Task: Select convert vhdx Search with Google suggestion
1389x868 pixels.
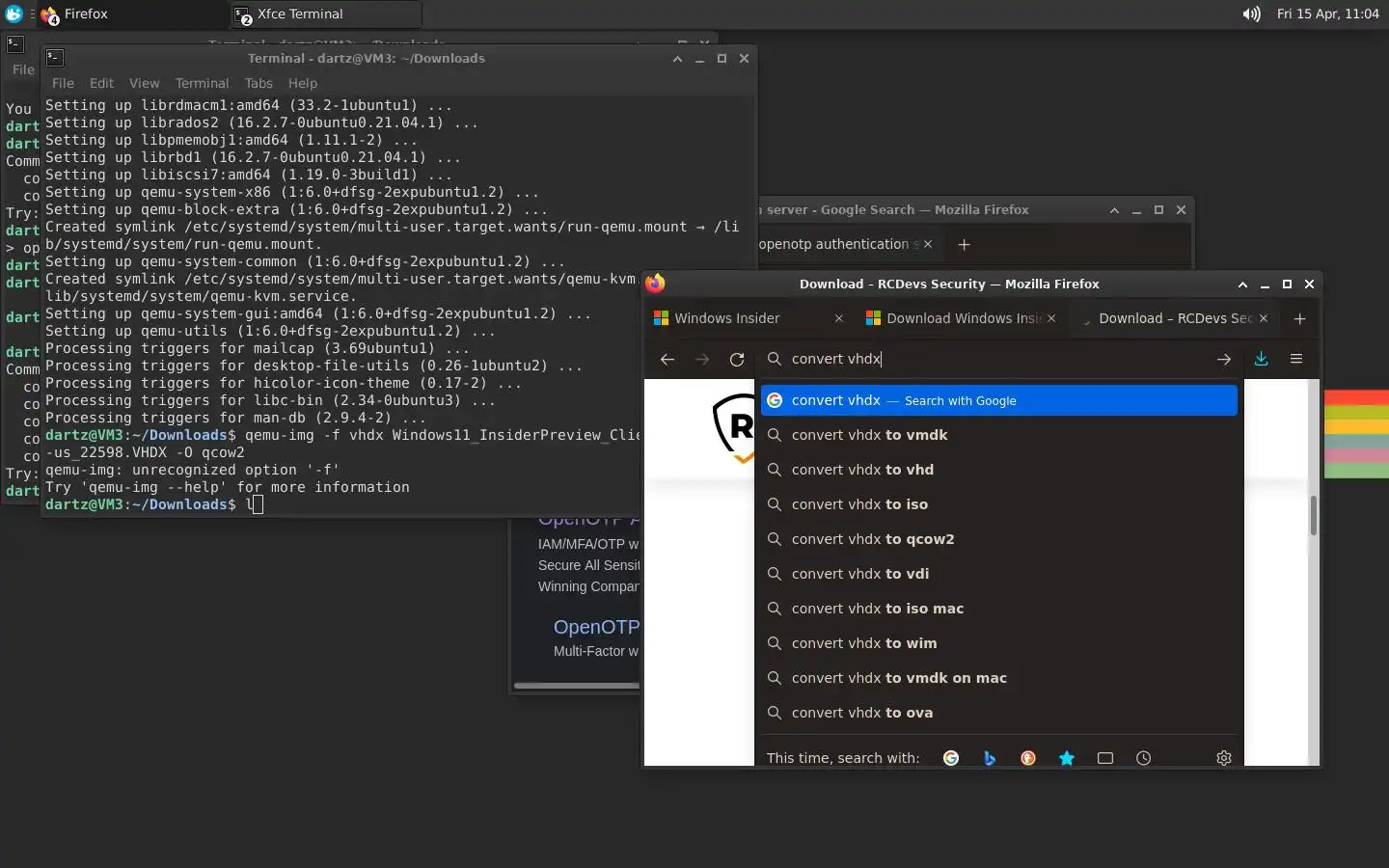Action: (x=999, y=400)
